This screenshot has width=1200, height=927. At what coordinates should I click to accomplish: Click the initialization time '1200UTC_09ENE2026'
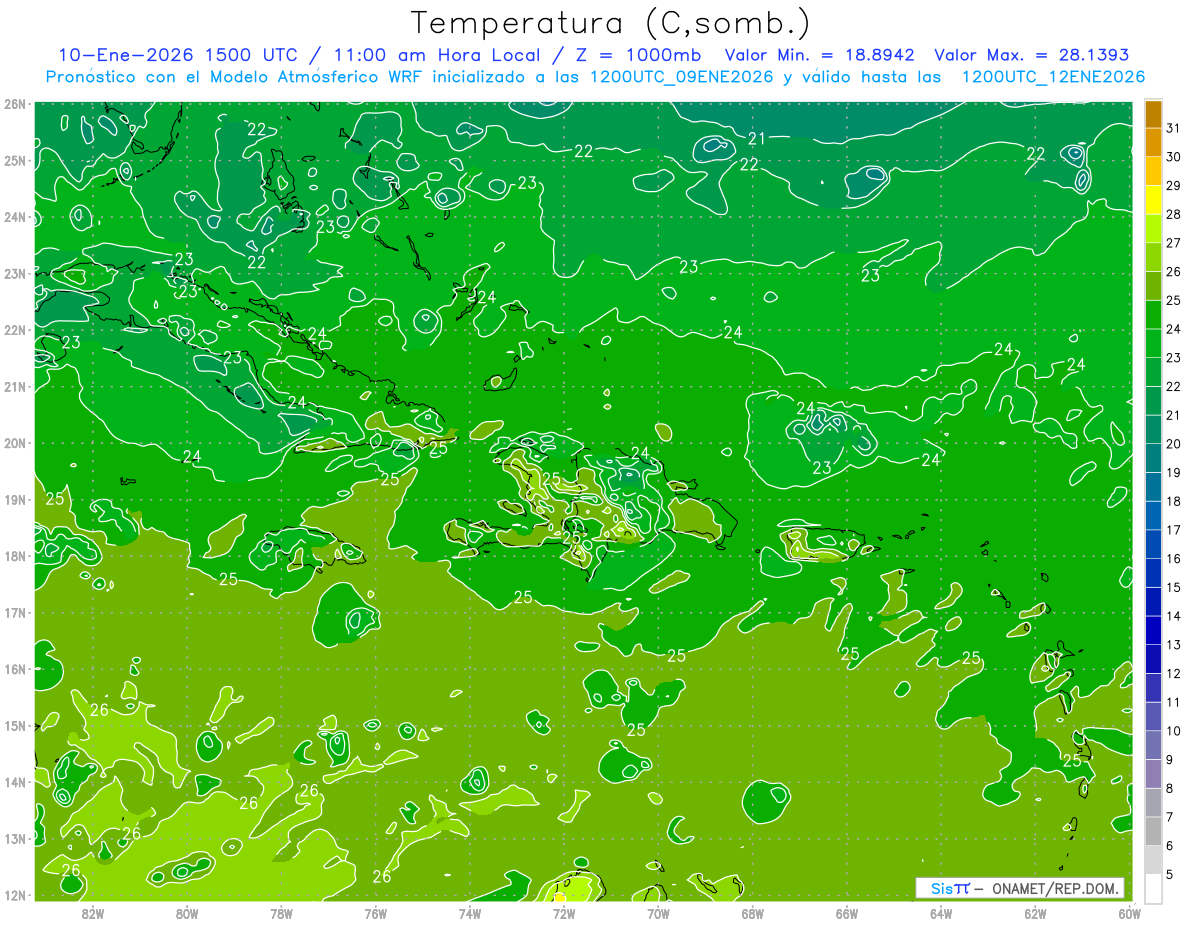(x=682, y=77)
